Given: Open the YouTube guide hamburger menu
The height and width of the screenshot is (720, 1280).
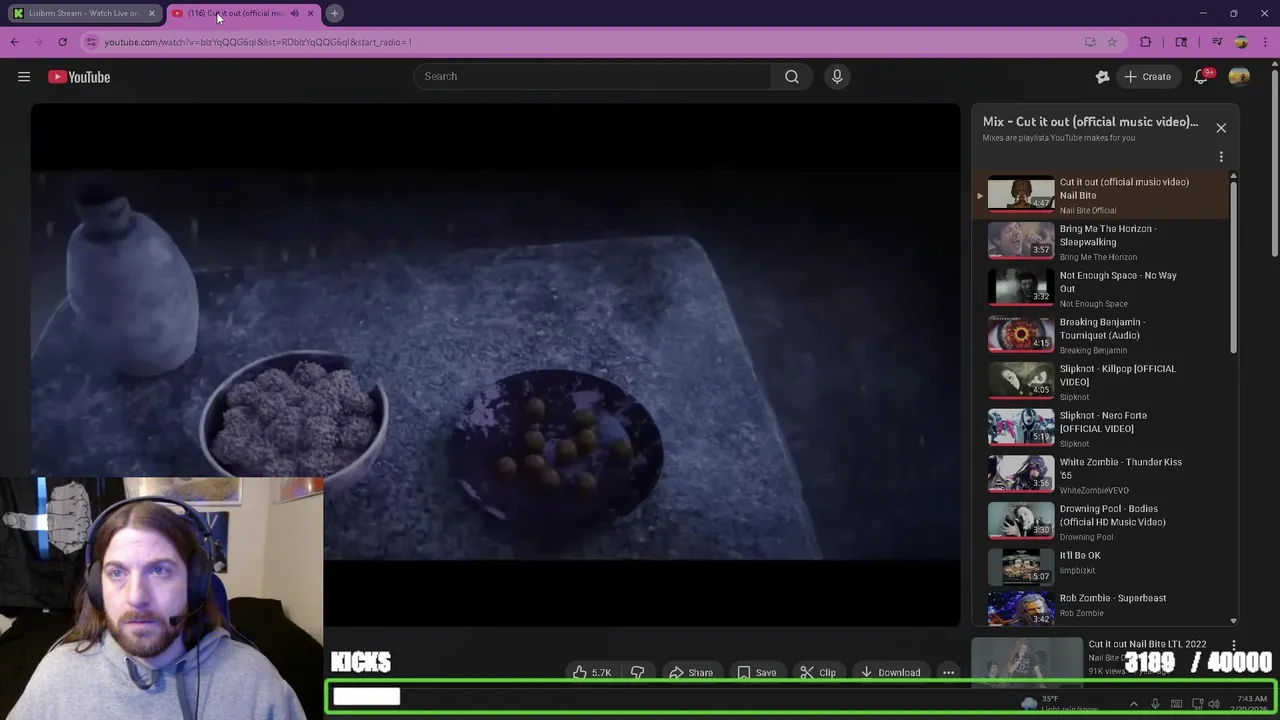Looking at the screenshot, I should [24, 77].
